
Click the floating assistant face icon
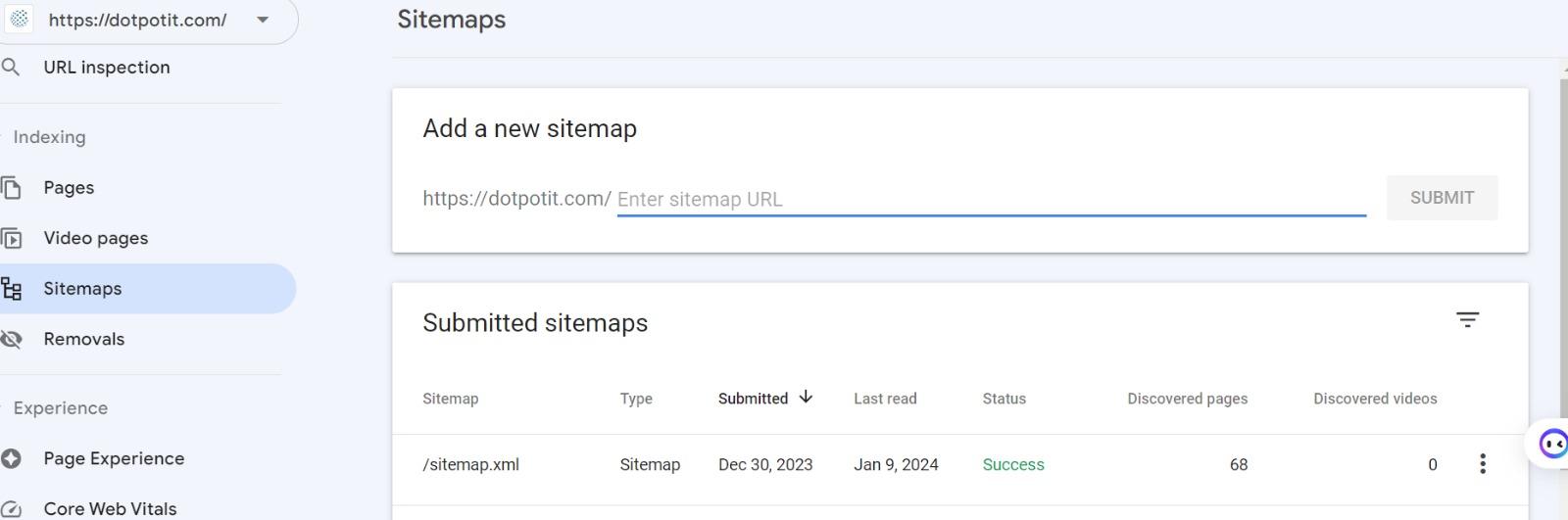pos(1553,444)
